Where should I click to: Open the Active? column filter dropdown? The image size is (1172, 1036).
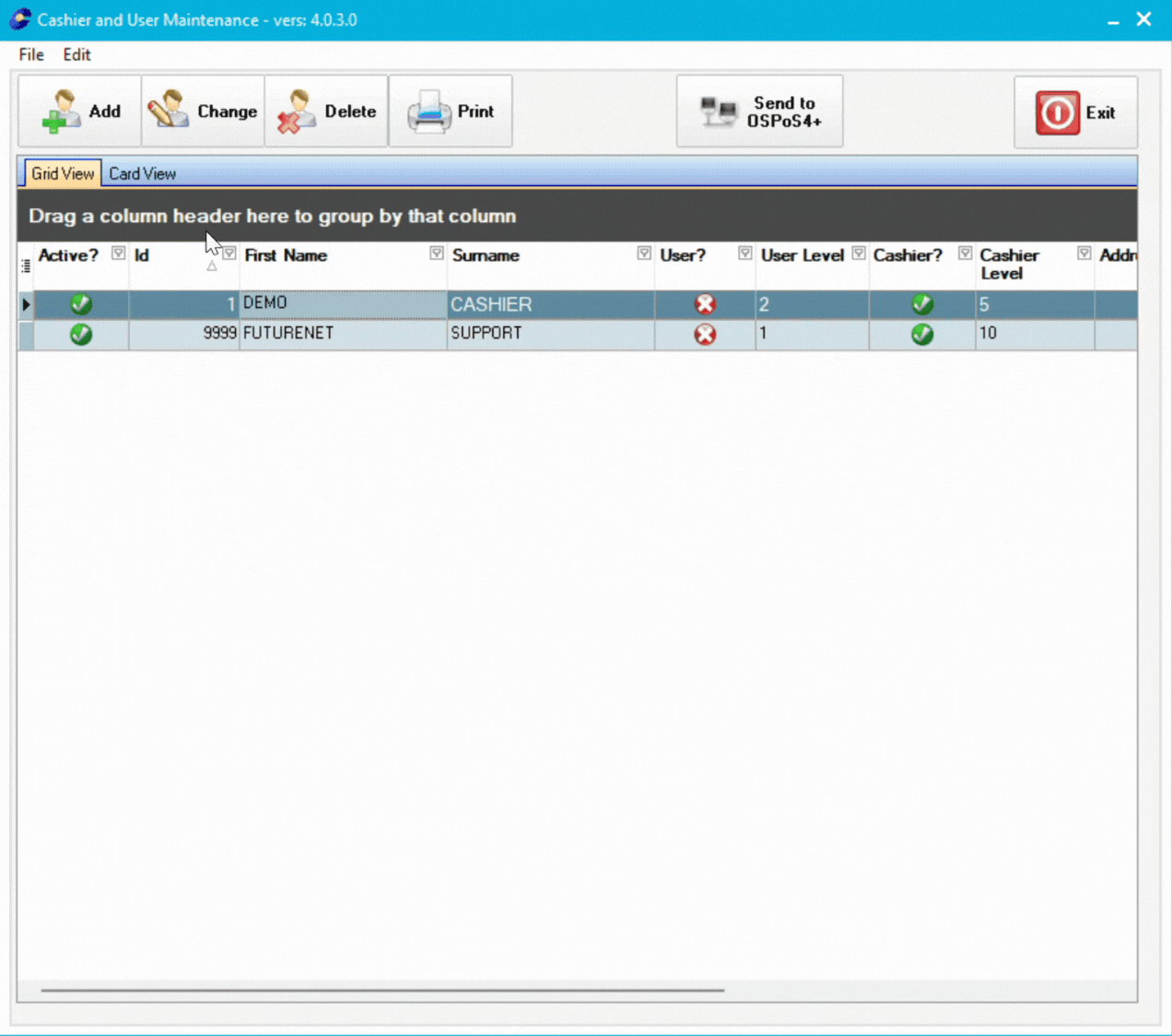tap(118, 252)
